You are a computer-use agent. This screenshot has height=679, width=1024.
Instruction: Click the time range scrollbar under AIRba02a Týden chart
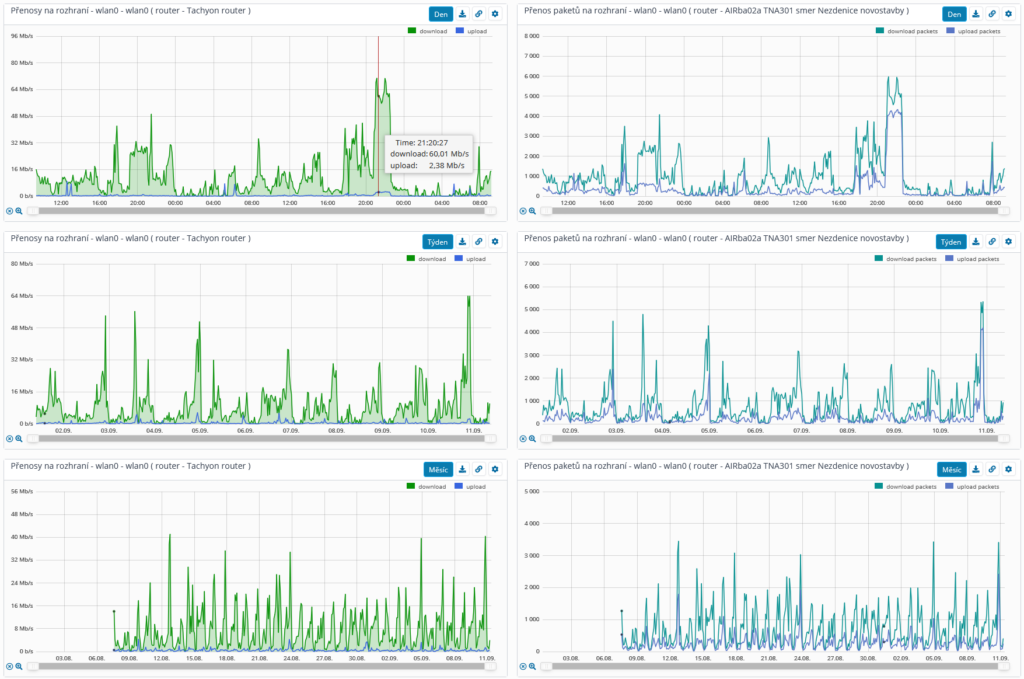[775, 439]
